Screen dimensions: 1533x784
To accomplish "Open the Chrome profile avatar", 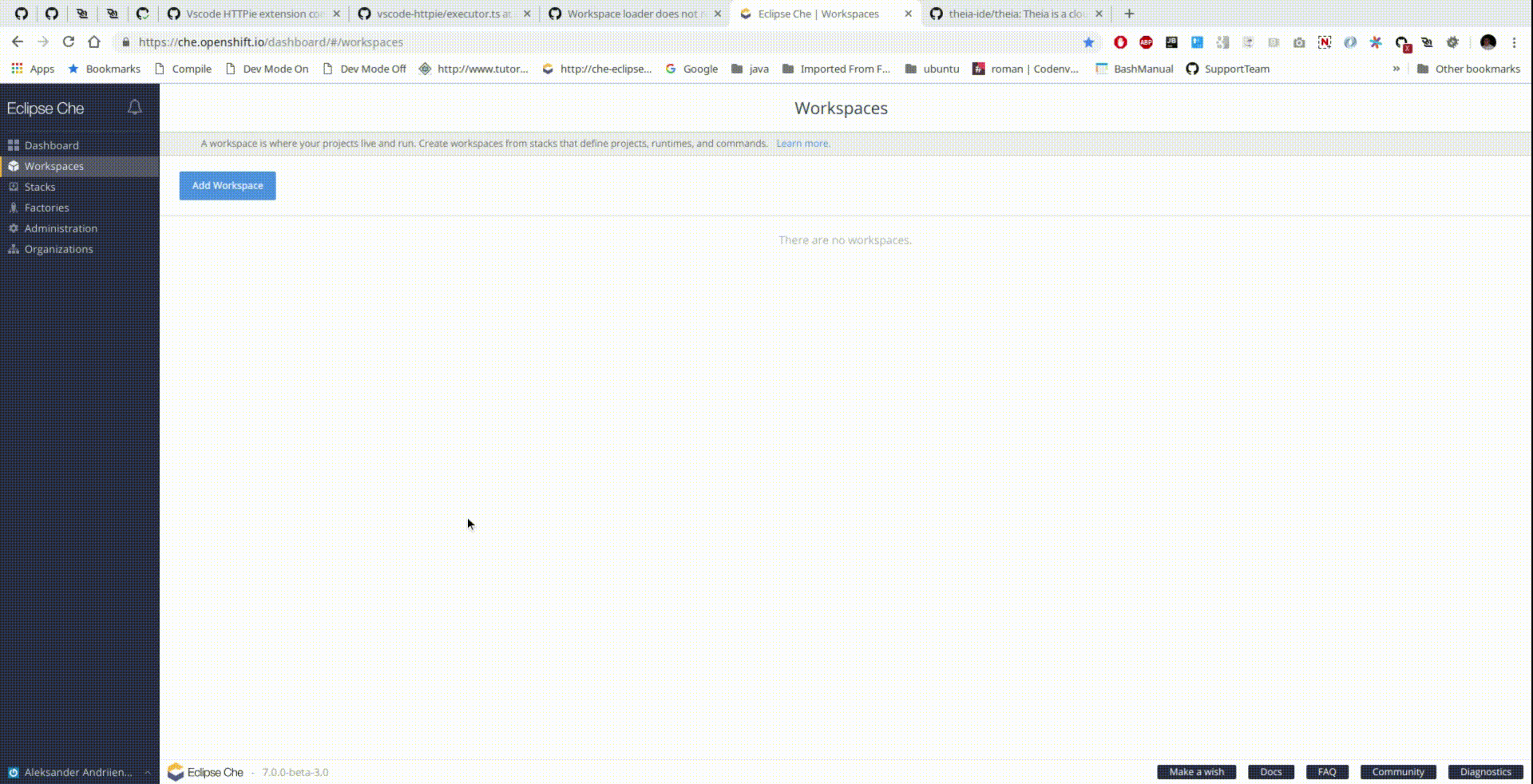I will (x=1488, y=42).
